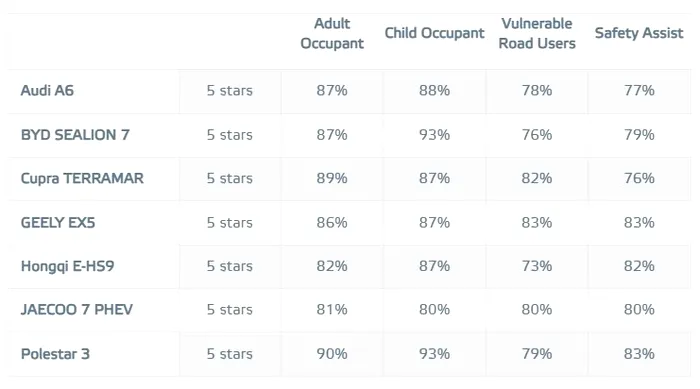
Task: Click the GEELY EX5 model name
Action: [58, 222]
